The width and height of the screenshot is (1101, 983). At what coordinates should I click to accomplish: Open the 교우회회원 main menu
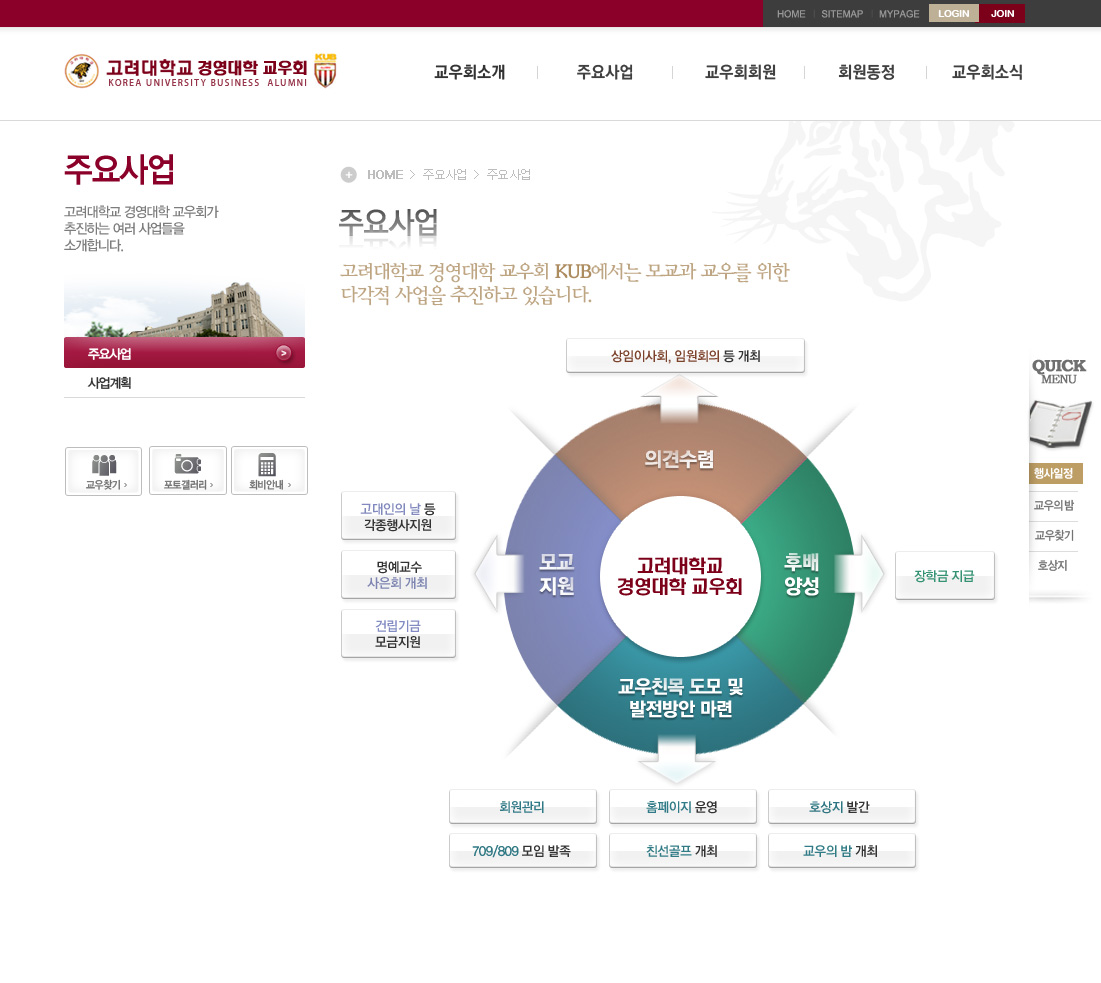coord(740,72)
